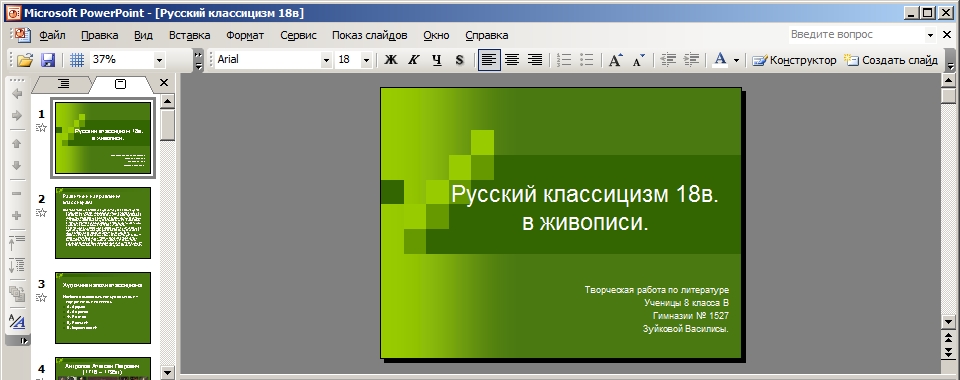Select slide 4 thumbnail
The height and width of the screenshot is (380, 960).
pyautogui.click(x=103, y=368)
